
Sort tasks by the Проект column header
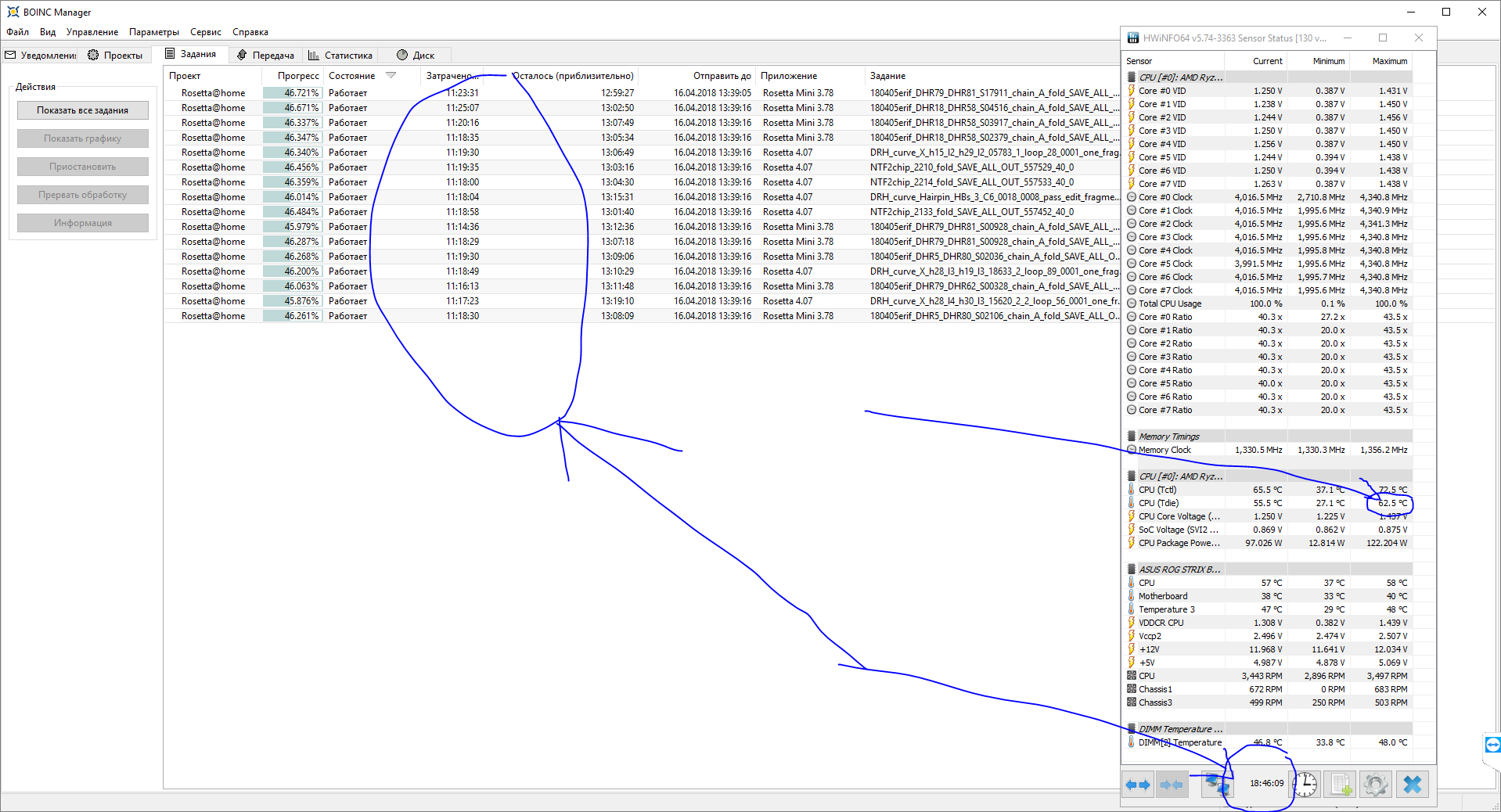click(213, 76)
